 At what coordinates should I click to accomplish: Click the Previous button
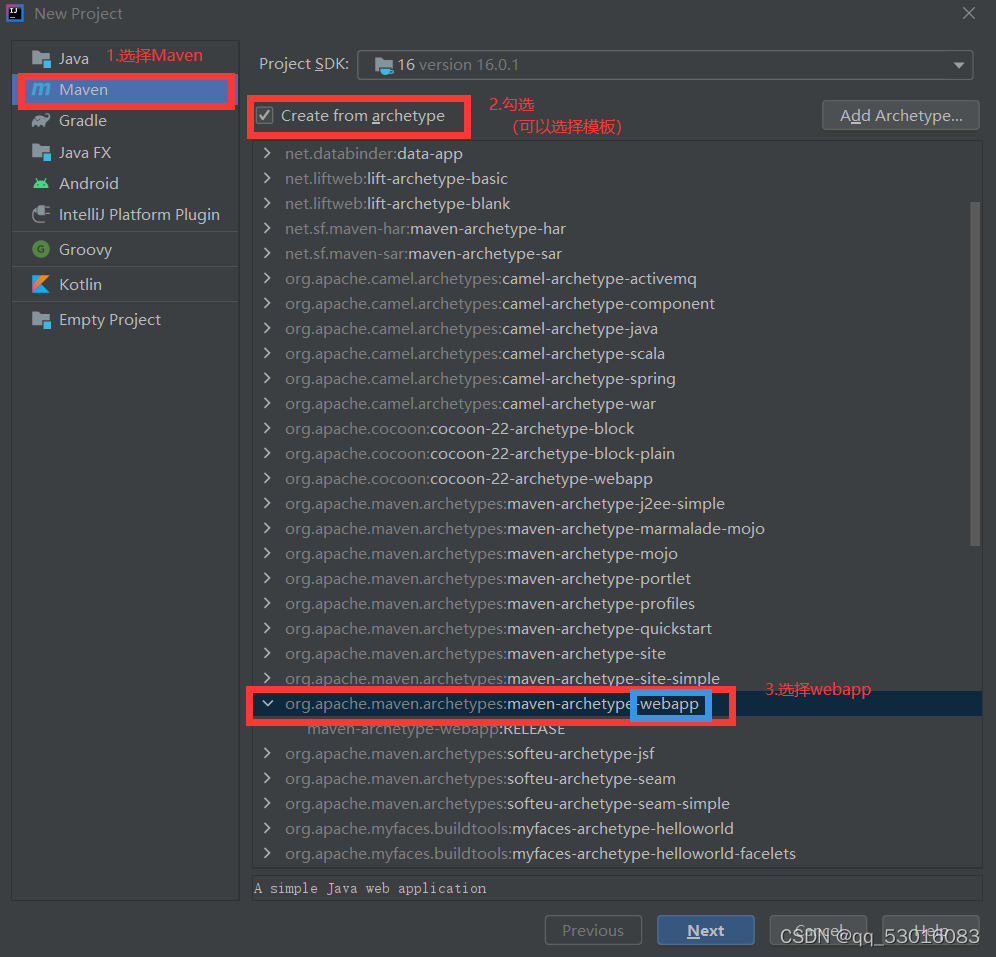[593, 930]
